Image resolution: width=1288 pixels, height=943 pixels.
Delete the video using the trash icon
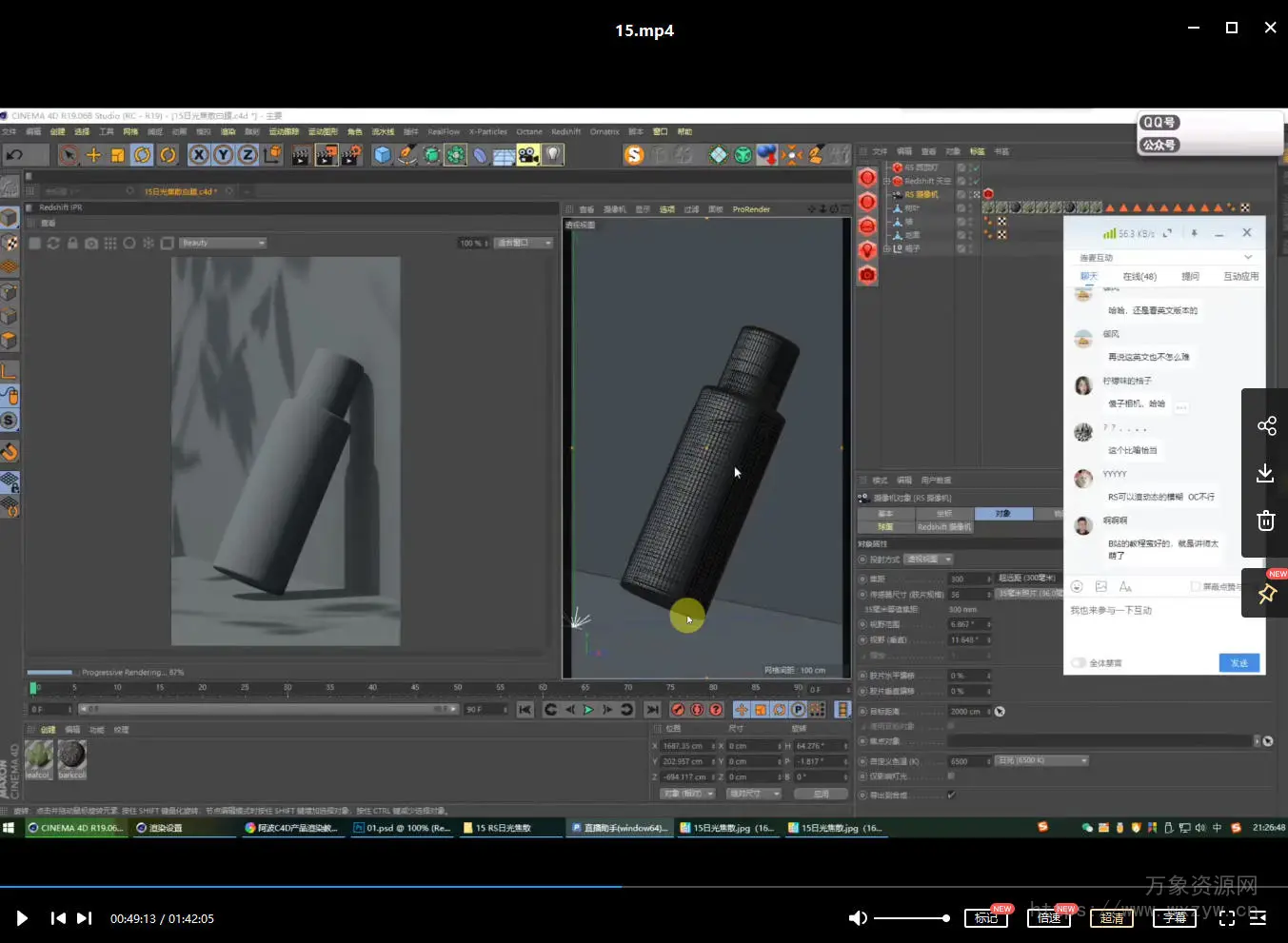pos(1266,521)
